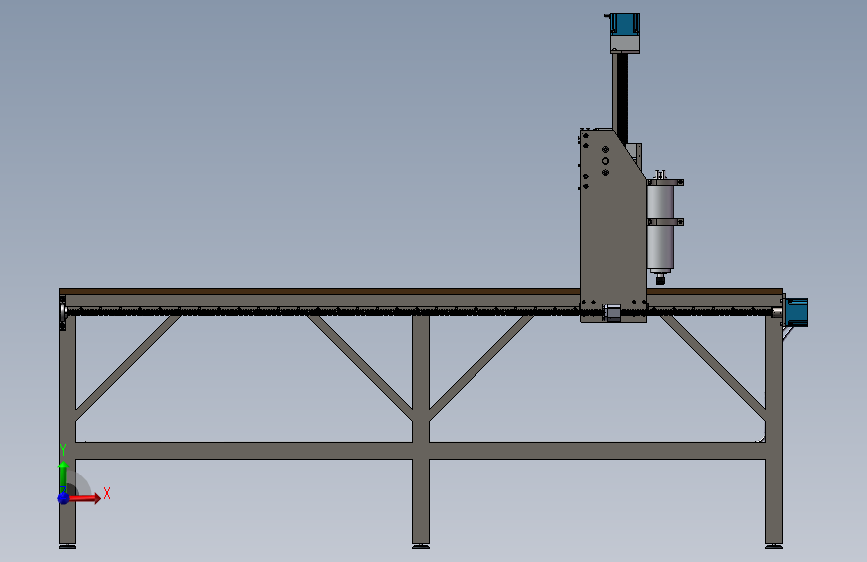Select the small gray motor under gantry plate
867x562 pixels.
point(612,312)
